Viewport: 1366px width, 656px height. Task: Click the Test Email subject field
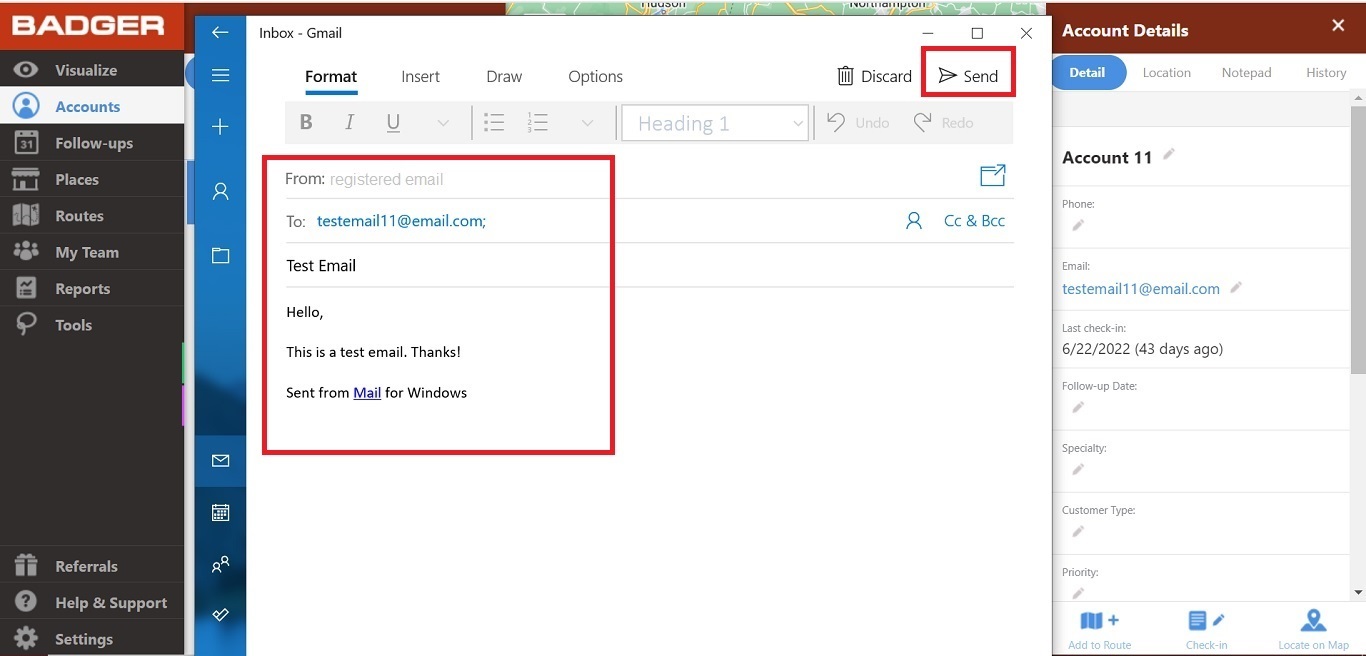point(649,266)
